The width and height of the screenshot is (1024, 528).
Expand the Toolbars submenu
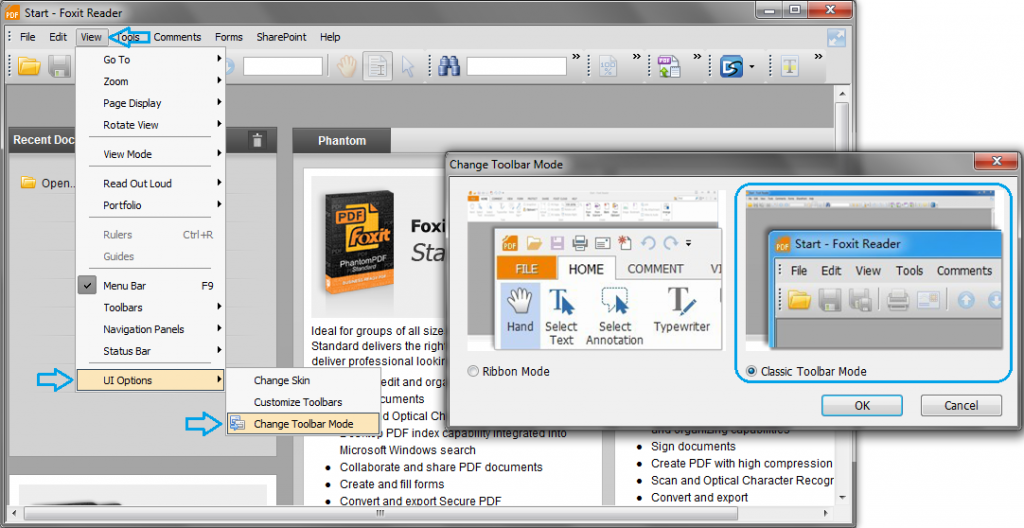click(x=151, y=307)
